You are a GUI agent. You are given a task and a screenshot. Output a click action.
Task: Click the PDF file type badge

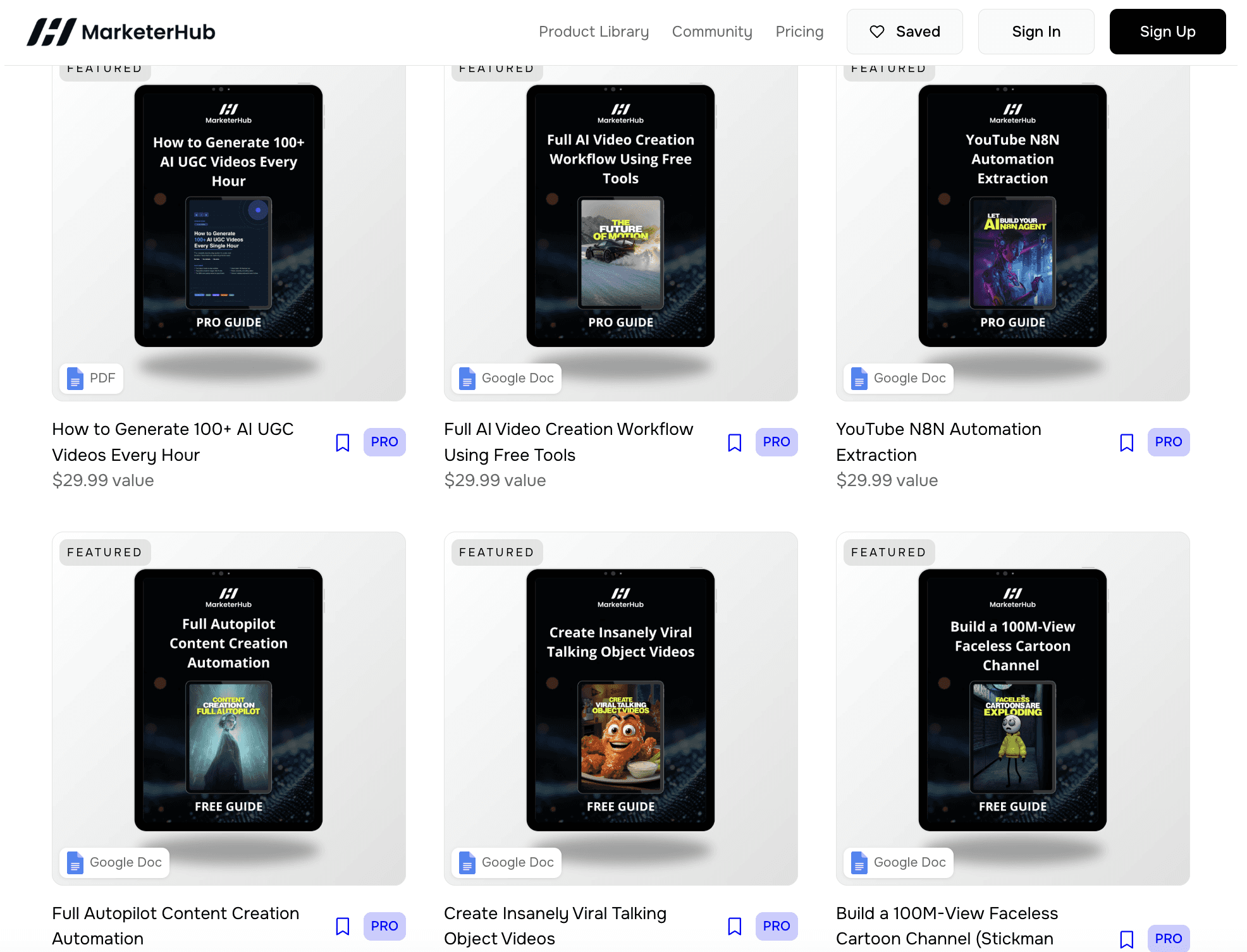coord(92,379)
